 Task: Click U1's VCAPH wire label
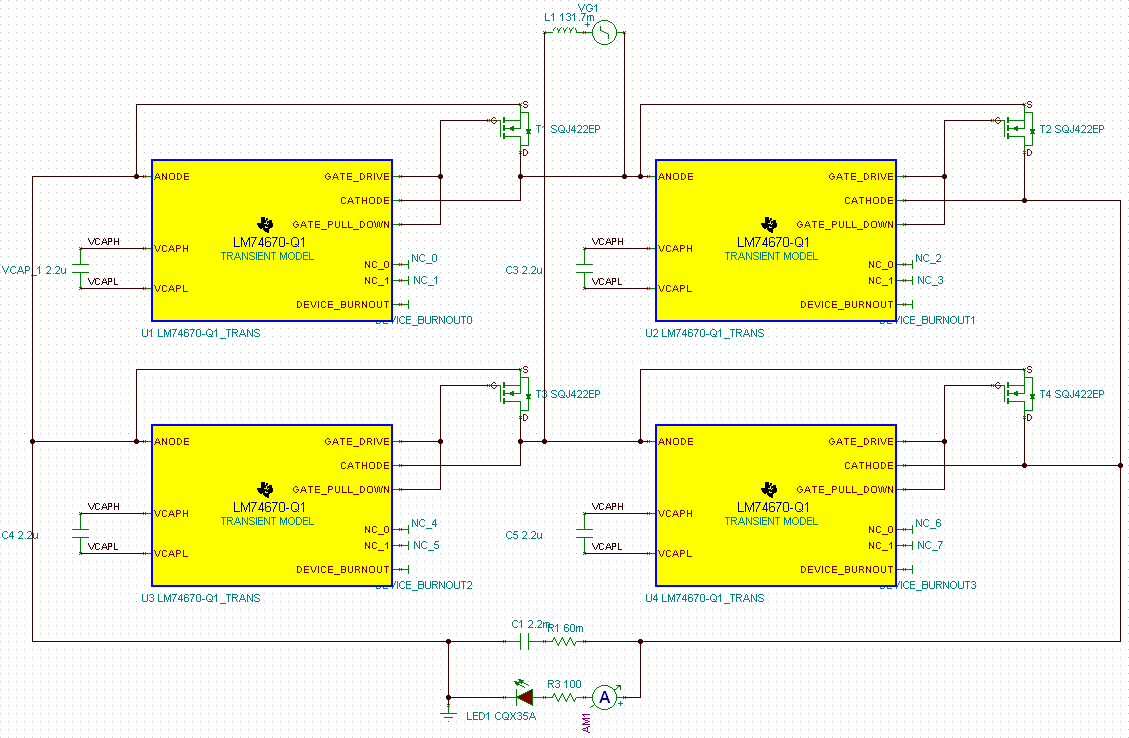pos(104,242)
